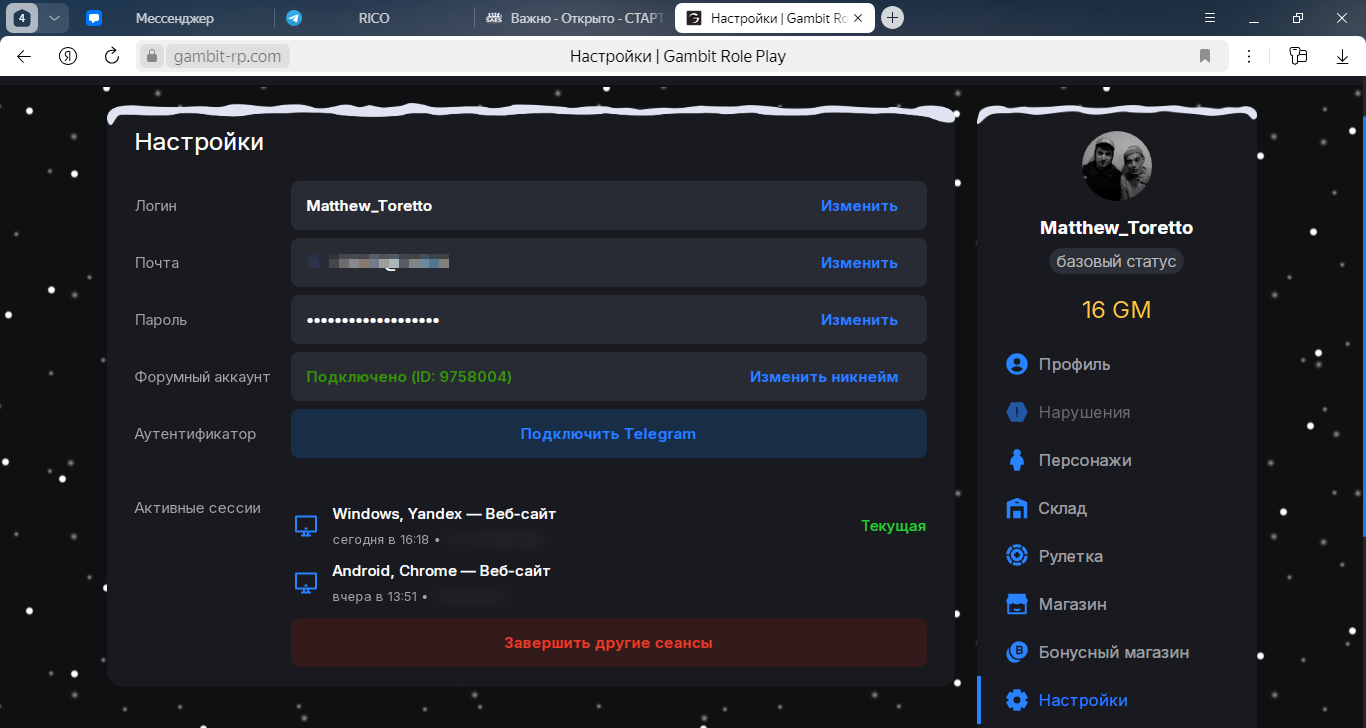
Task: Click the Персонажи person icon
Action: point(1017,460)
